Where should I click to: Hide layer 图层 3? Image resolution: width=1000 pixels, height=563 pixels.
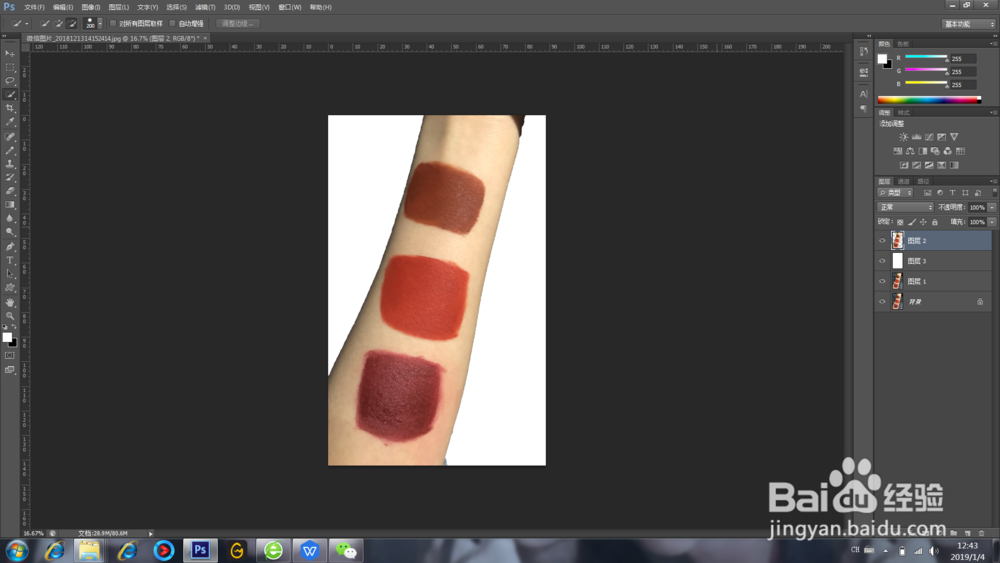[x=883, y=261]
